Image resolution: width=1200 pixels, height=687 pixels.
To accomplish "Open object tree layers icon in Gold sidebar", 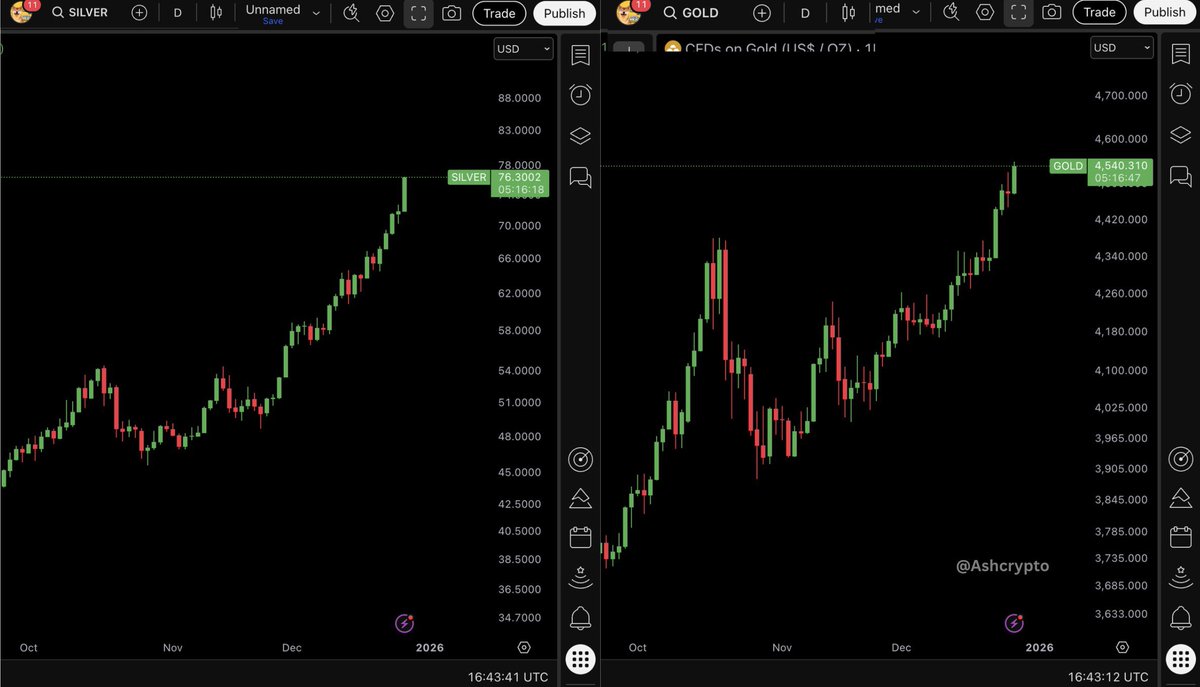I will [x=1180, y=136].
